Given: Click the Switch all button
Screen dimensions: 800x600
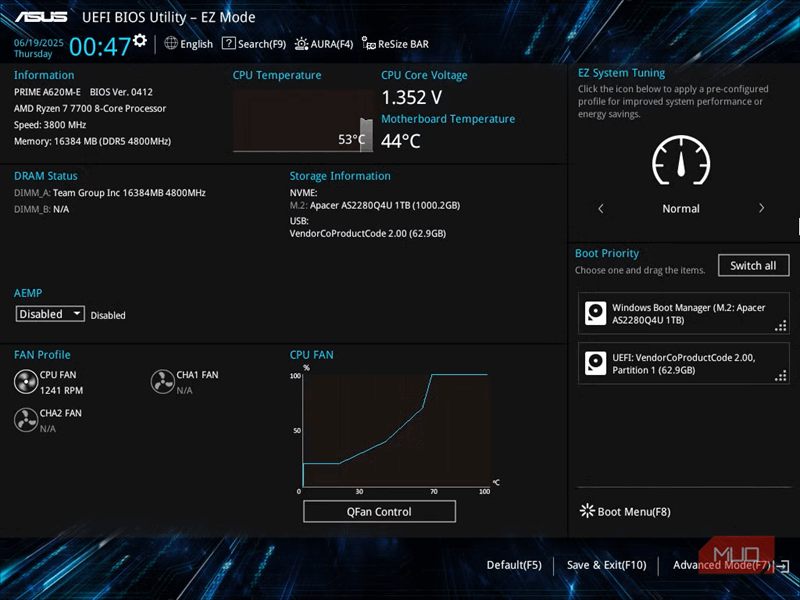Looking at the screenshot, I should coord(753,266).
